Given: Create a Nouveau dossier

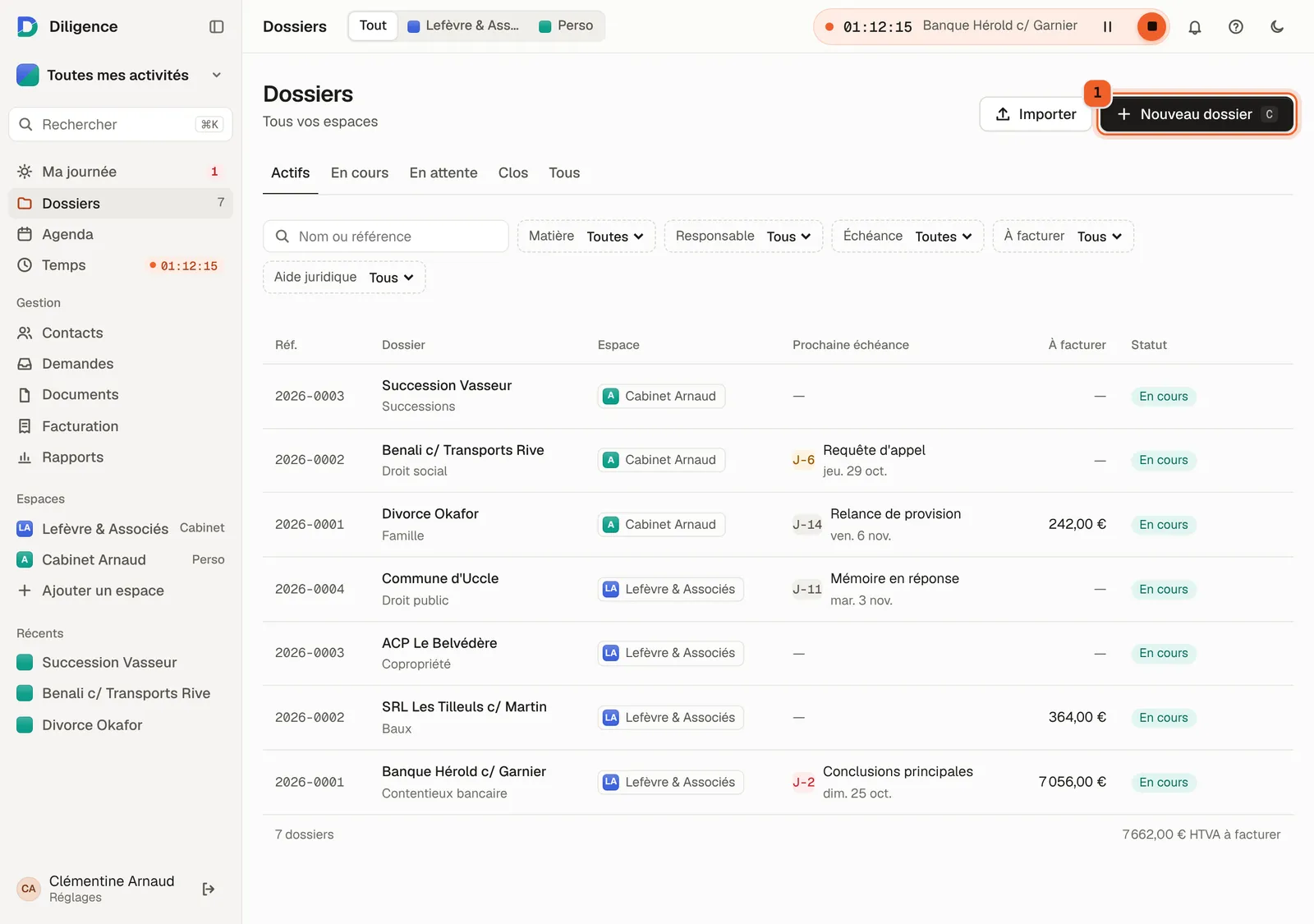Looking at the screenshot, I should (x=1197, y=114).
